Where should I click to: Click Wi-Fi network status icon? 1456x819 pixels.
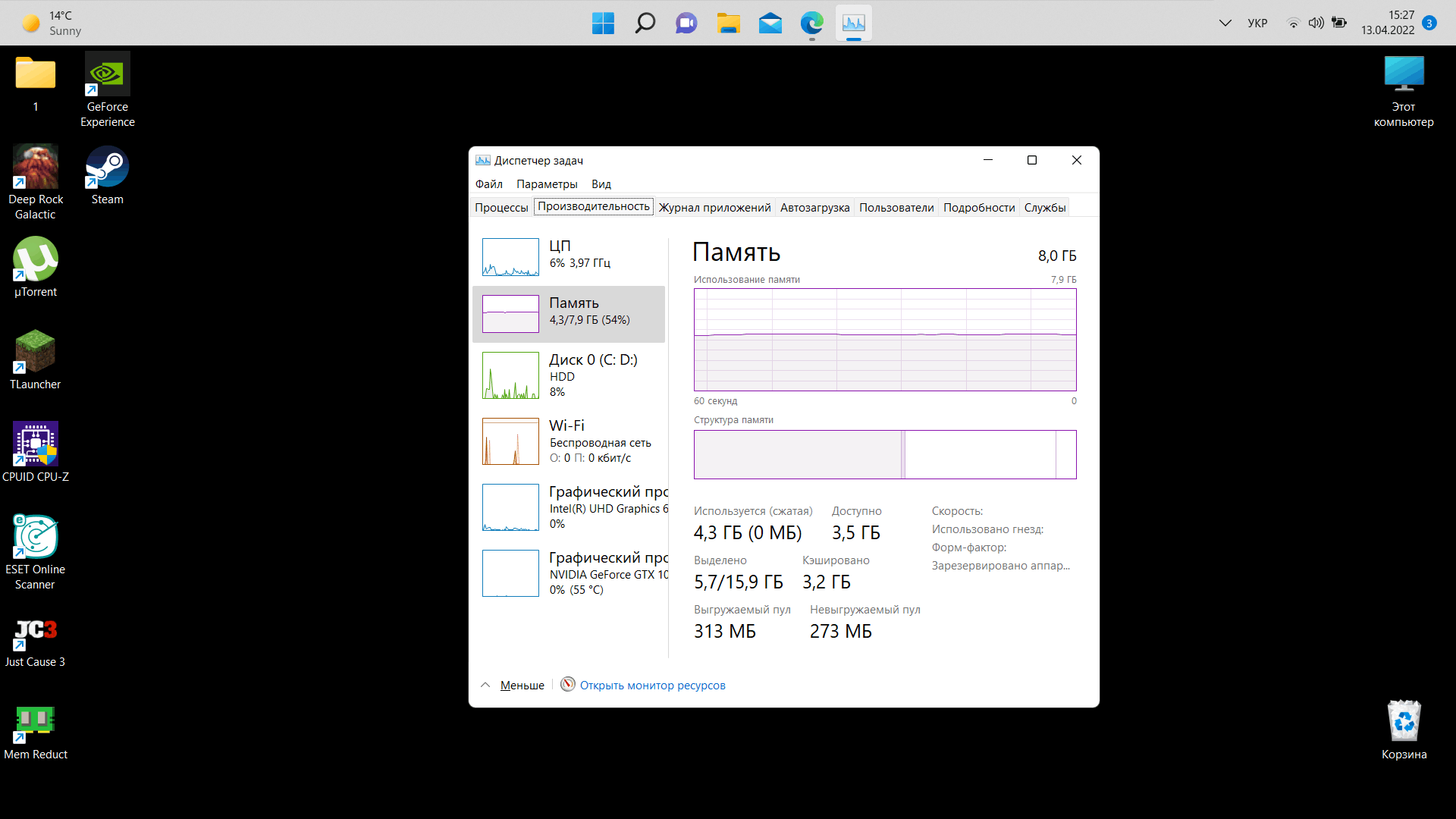point(1294,23)
